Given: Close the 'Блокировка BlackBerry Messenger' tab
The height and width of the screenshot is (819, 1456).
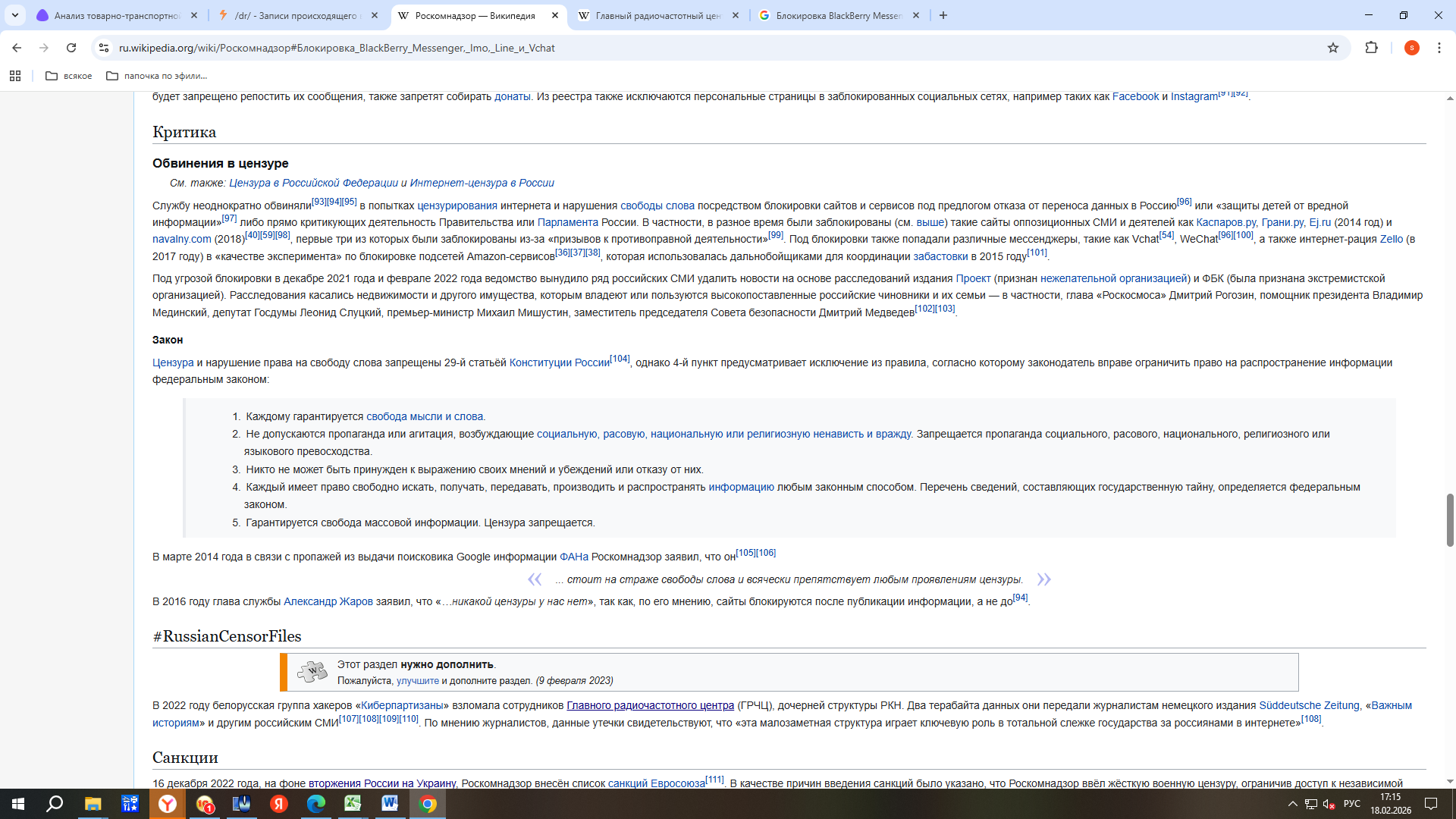Looking at the screenshot, I should point(916,15).
